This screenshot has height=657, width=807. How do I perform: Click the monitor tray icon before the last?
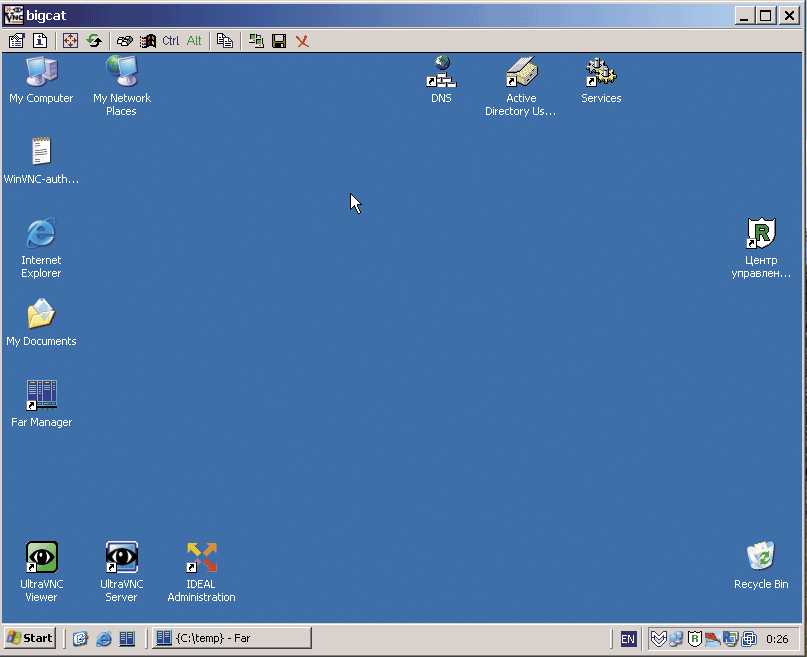[730, 638]
